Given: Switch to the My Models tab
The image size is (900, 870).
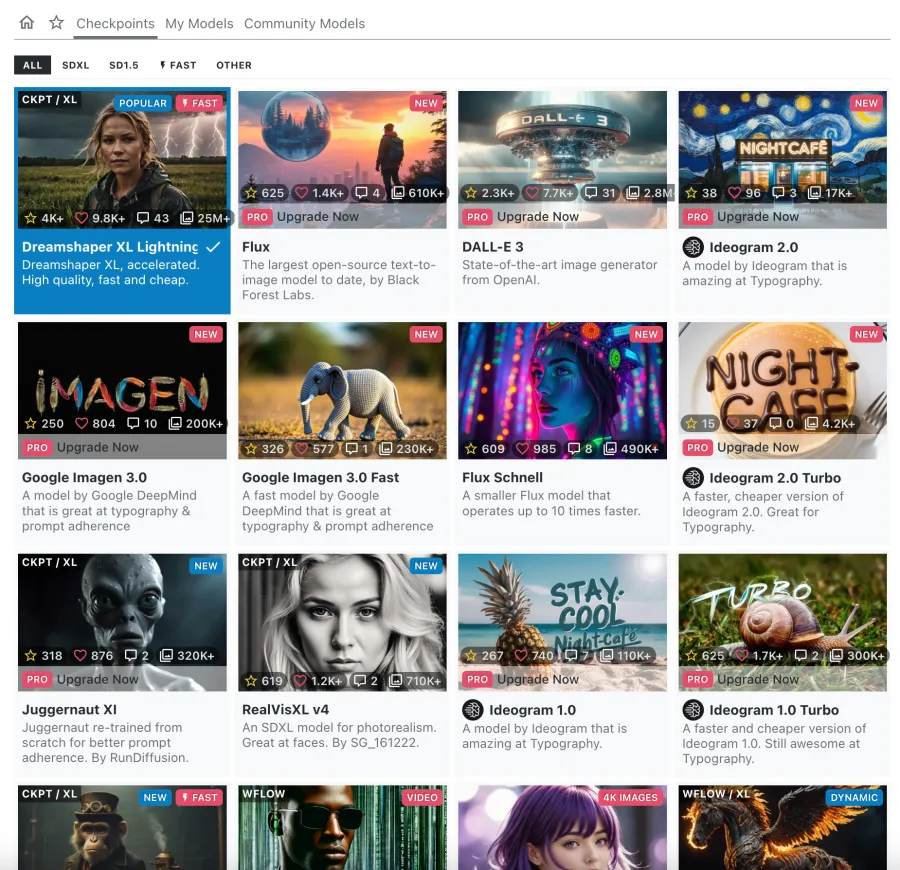Looking at the screenshot, I should (199, 23).
